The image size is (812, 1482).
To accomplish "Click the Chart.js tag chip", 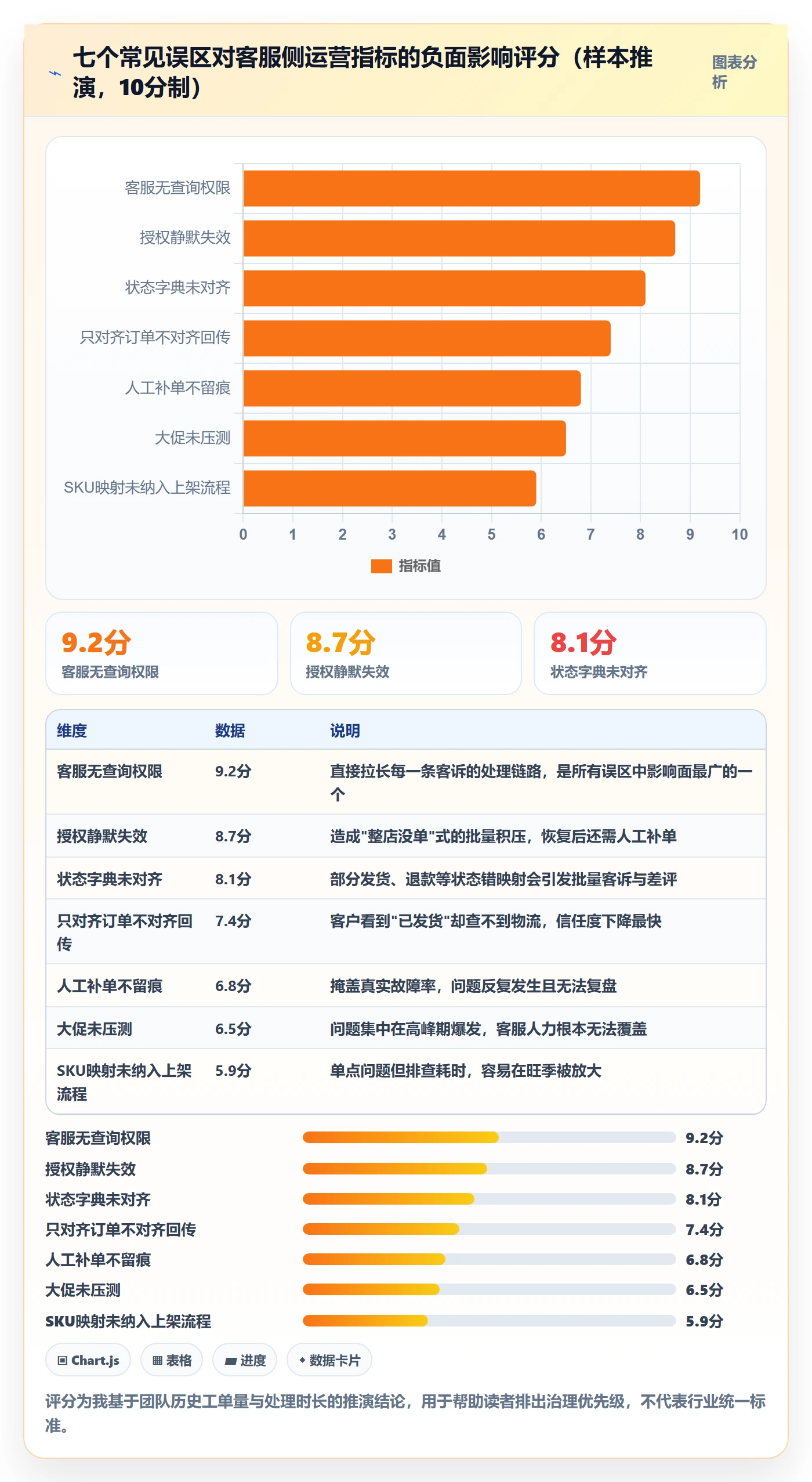I will click(x=88, y=1360).
